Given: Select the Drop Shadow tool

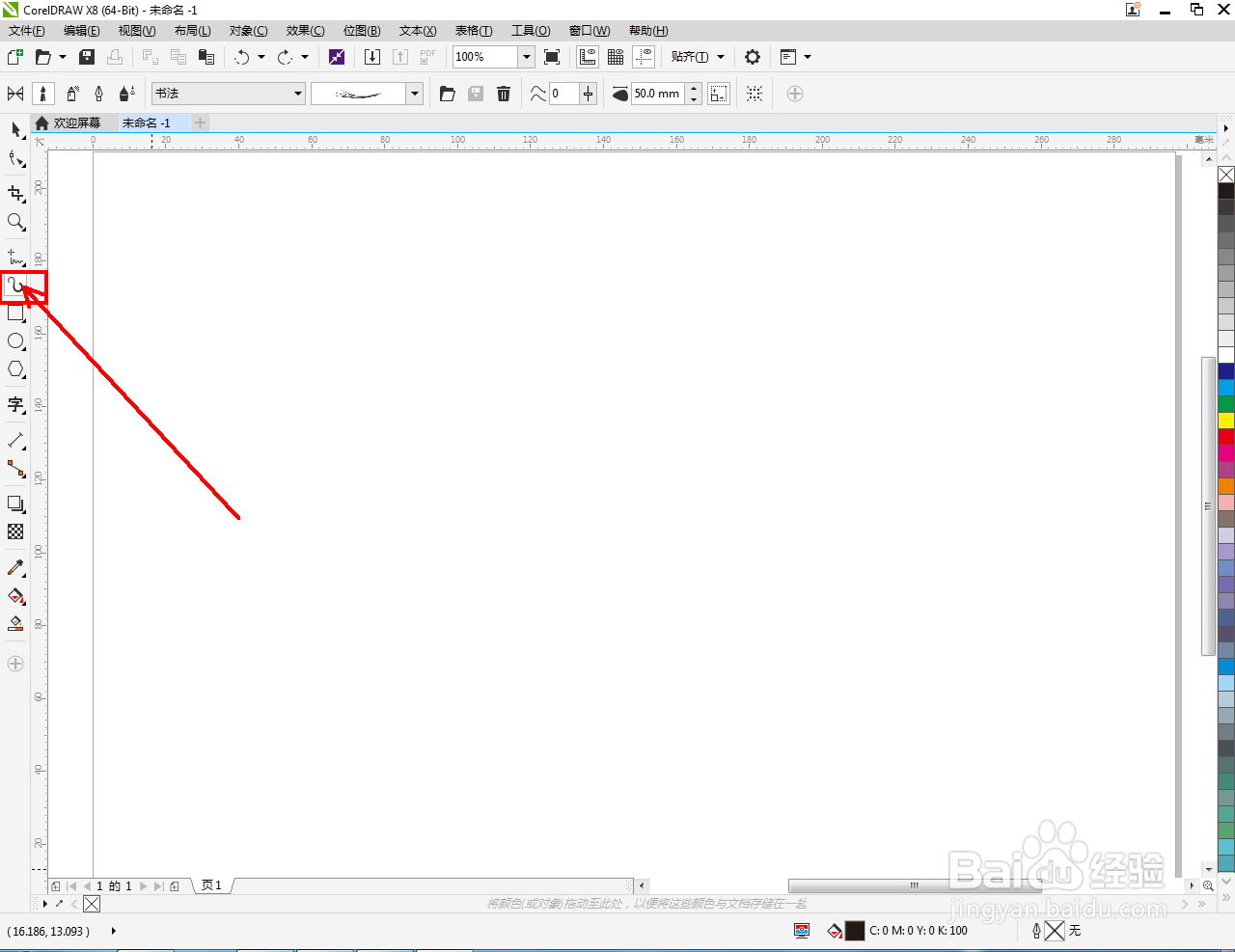Looking at the screenshot, I should [x=15, y=504].
